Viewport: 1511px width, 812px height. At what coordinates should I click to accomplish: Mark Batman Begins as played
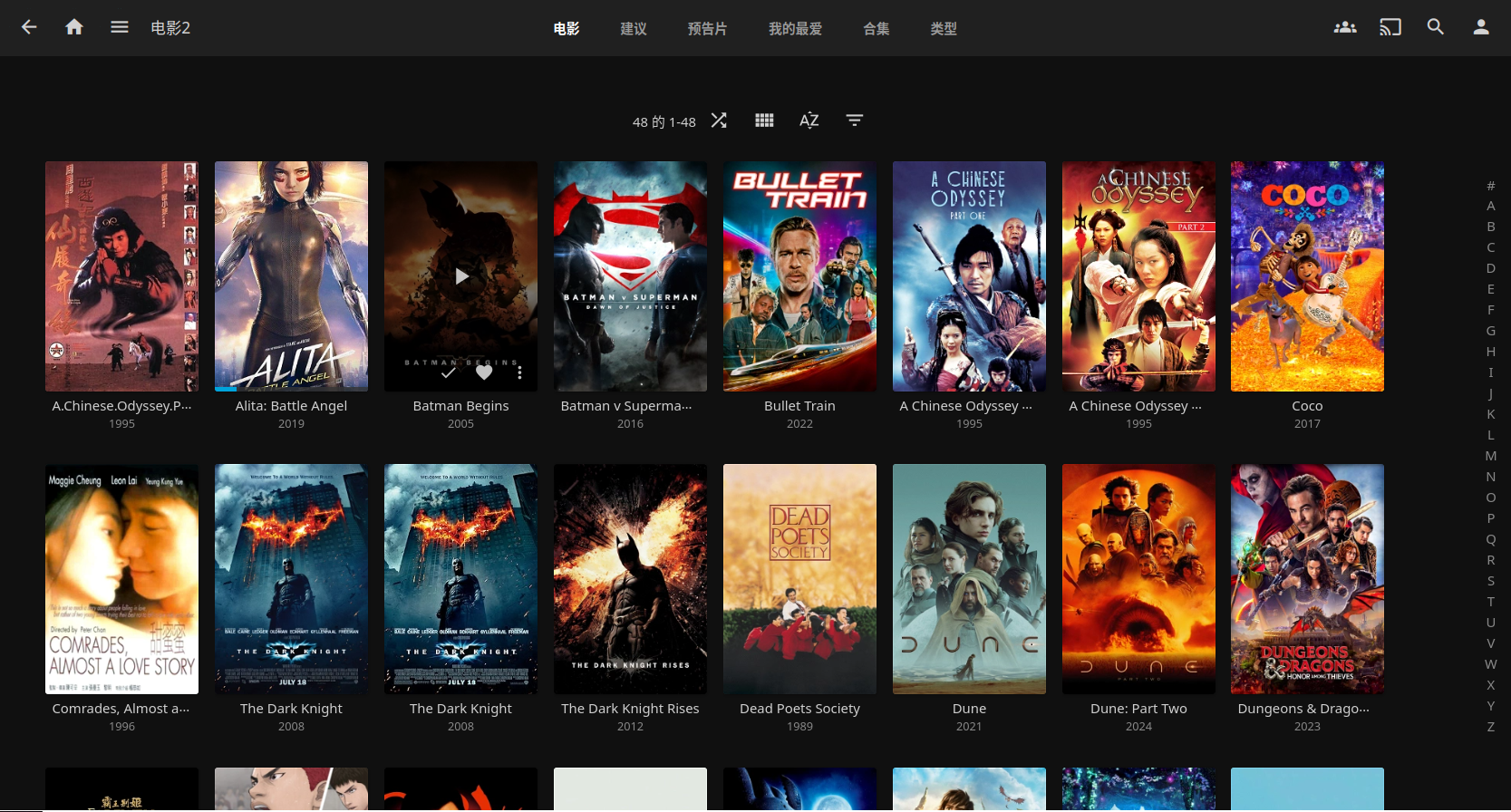[x=449, y=372]
